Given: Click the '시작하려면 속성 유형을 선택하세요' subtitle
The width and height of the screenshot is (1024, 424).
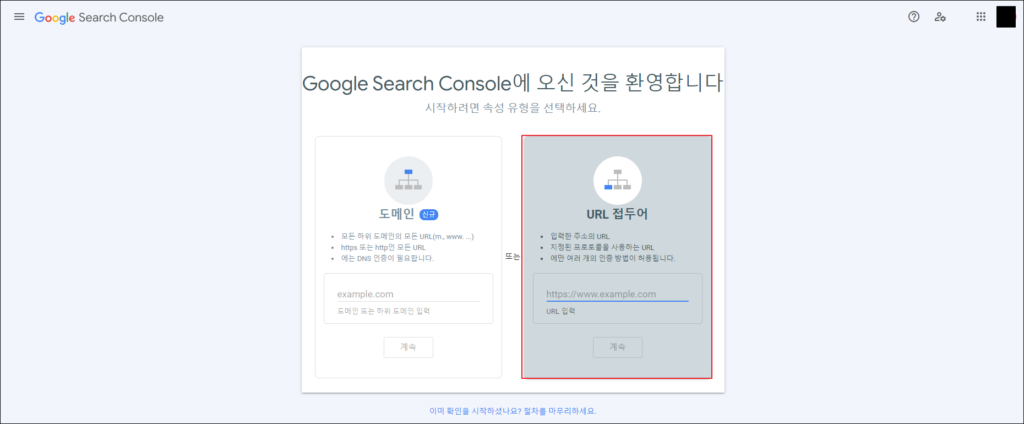Looking at the screenshot, I should click(x=513, y=108).
